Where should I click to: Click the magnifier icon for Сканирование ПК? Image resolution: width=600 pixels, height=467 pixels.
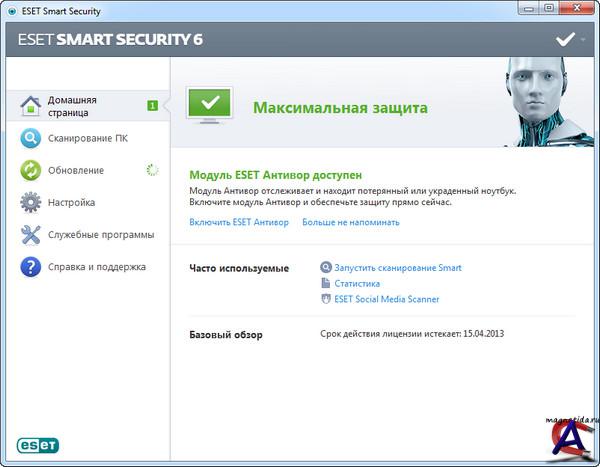point(31,139)
